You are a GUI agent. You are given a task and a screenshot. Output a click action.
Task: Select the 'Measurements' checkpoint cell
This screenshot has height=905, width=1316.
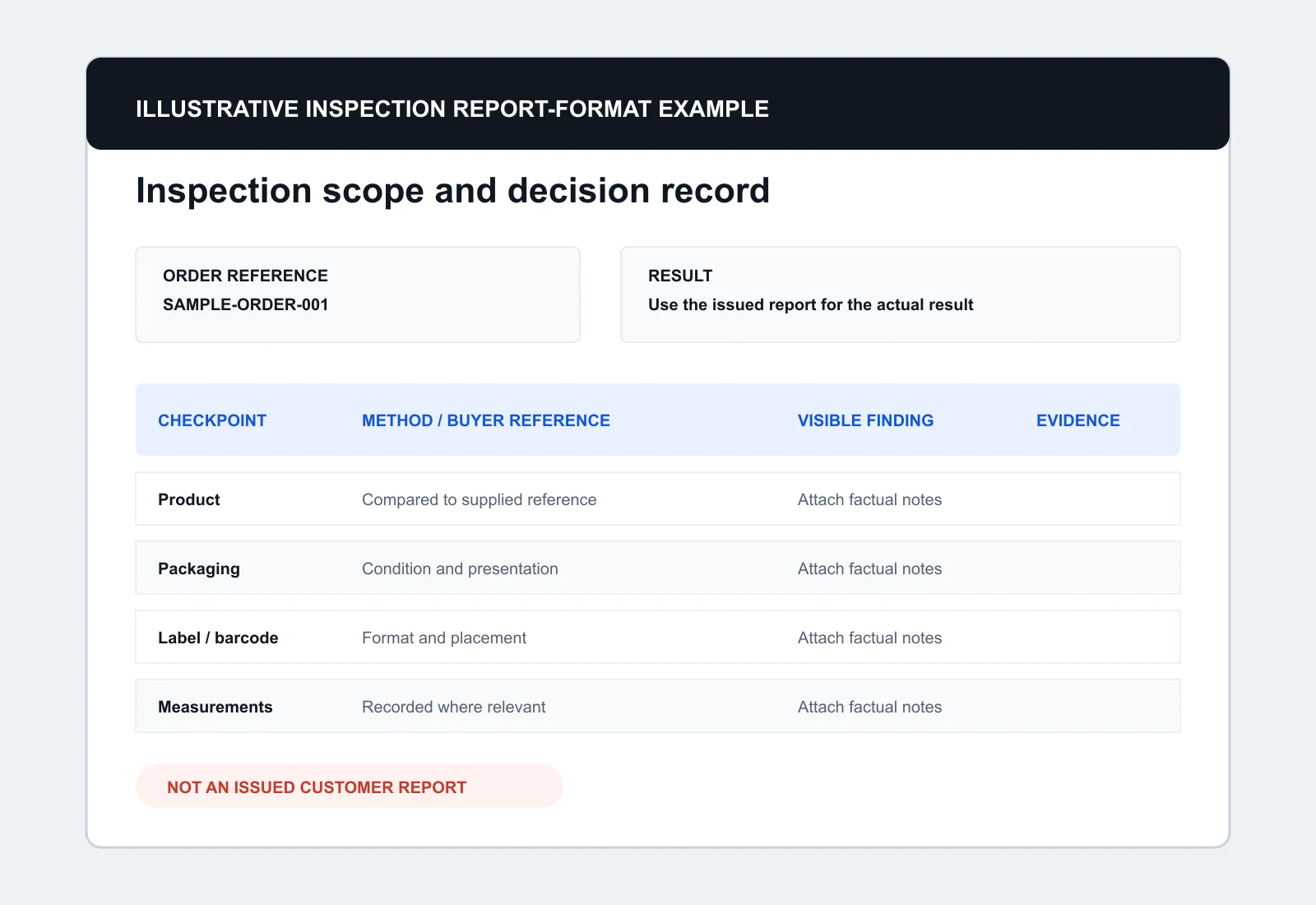[x=215, y=707]
